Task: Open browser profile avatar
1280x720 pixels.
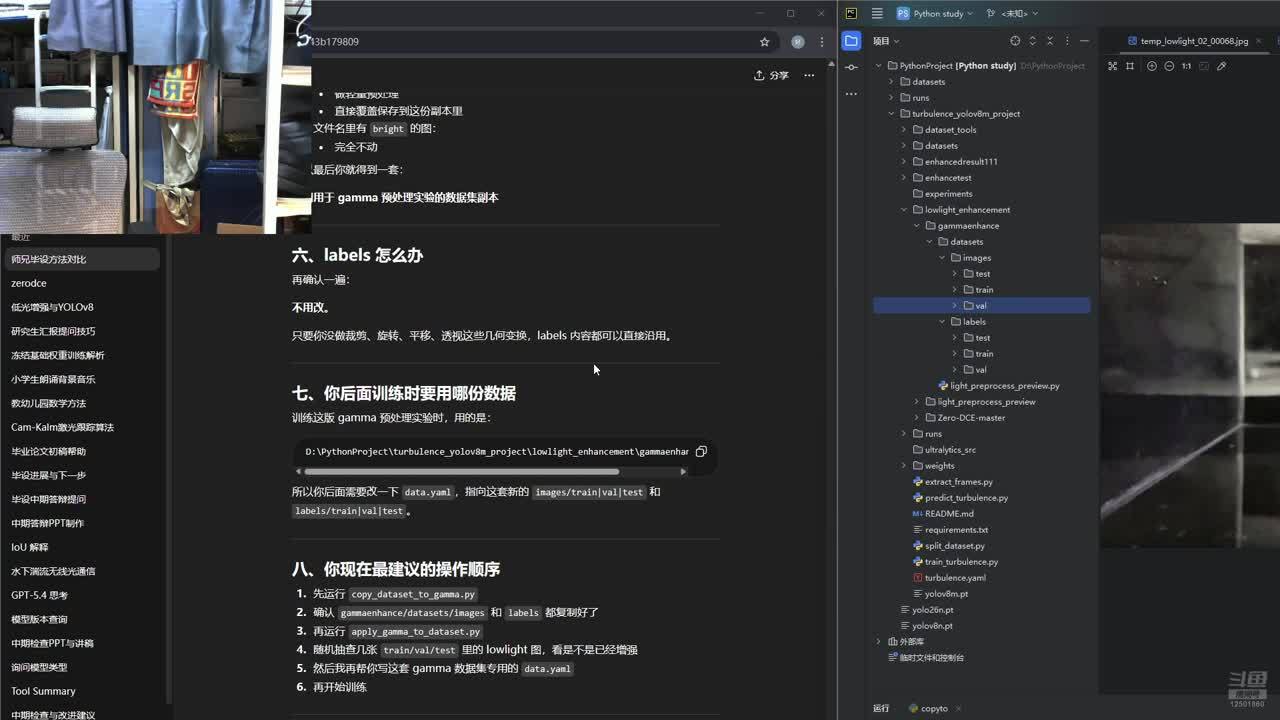Action: click(x=798, y=42)
